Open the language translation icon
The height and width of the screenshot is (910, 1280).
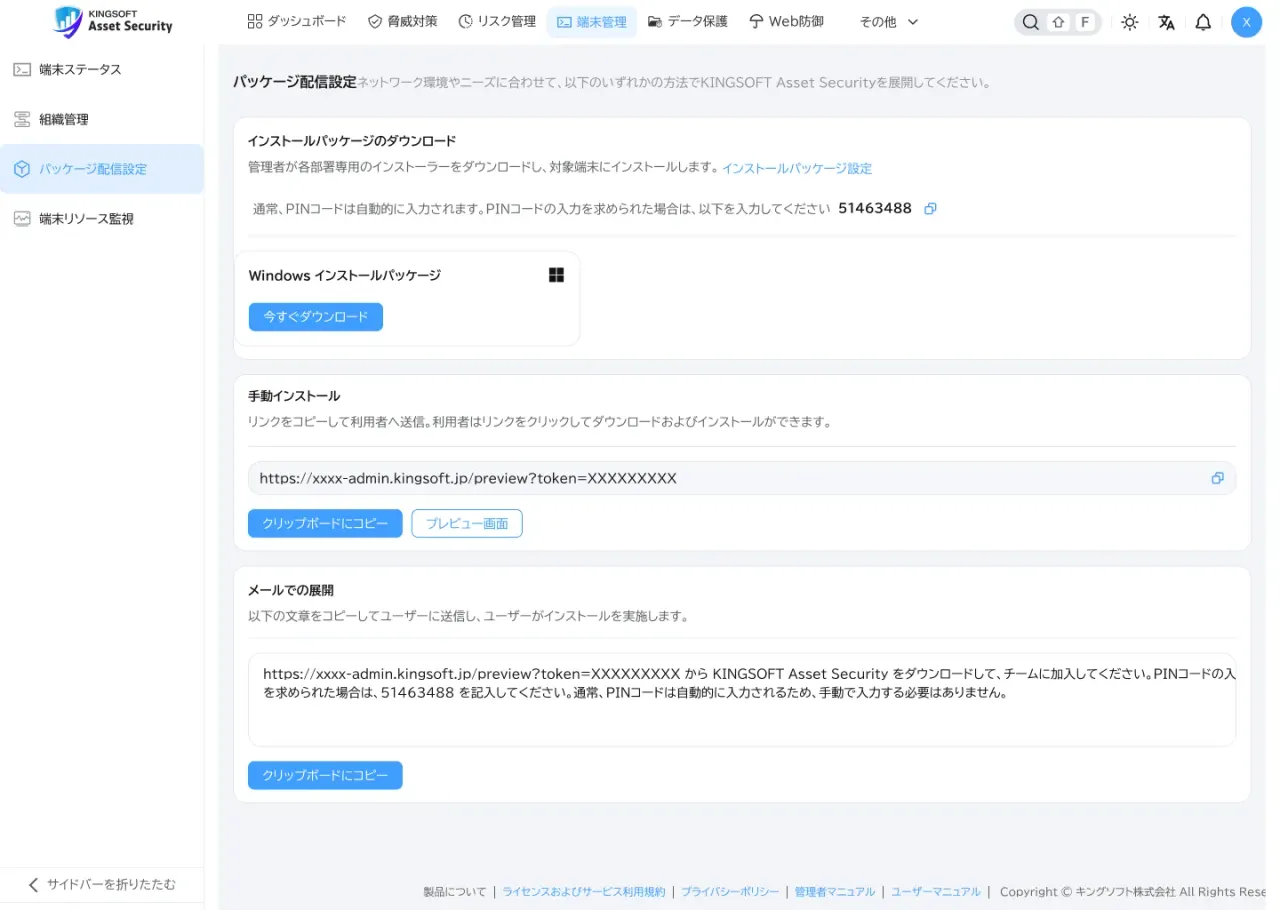coord(1166,22)
